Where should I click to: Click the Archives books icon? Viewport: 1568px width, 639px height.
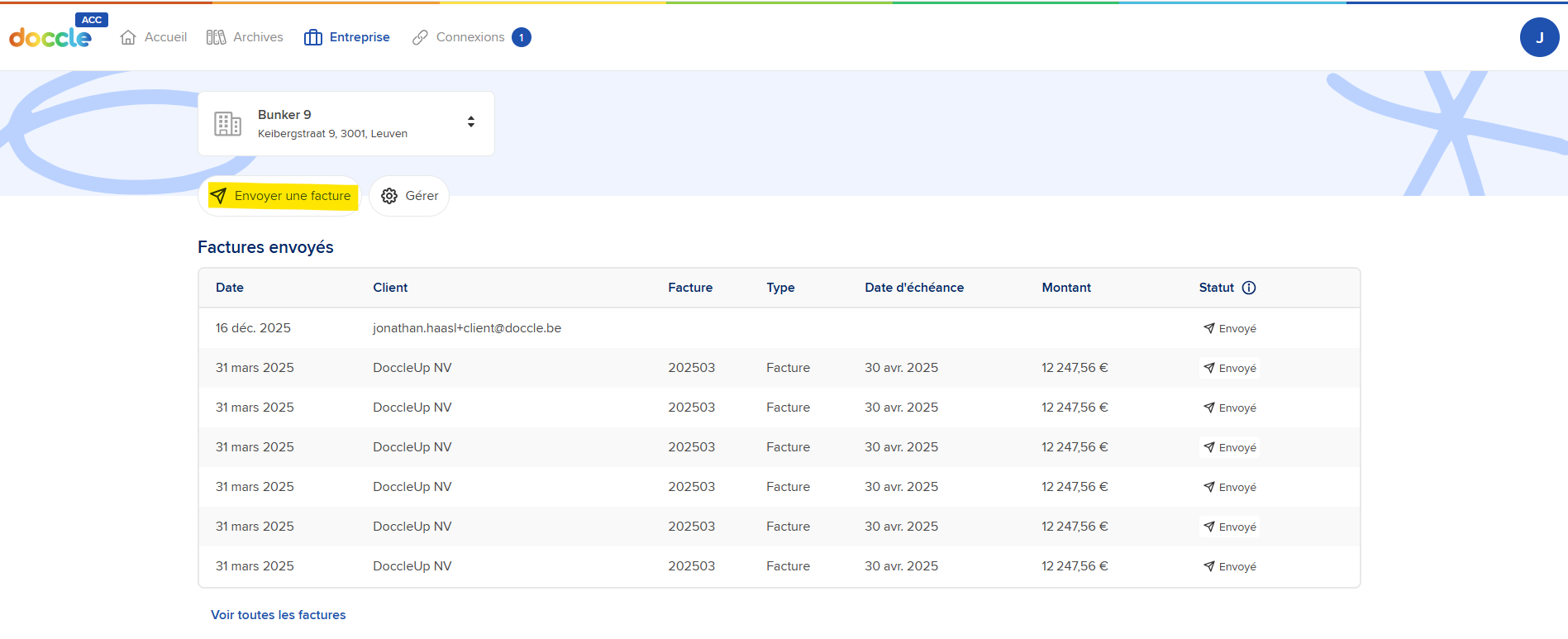click(x=216, y=37)
